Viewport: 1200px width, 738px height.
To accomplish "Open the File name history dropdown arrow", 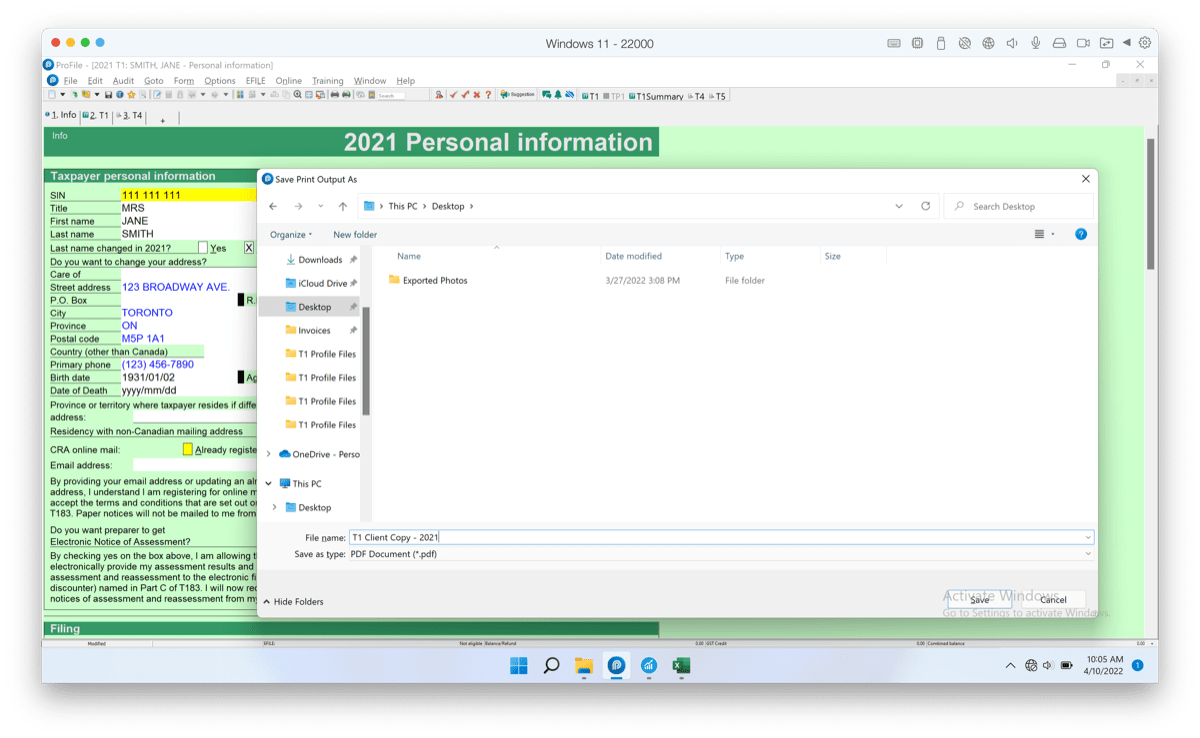I will pyautogui.click(x=1088, y=538).
